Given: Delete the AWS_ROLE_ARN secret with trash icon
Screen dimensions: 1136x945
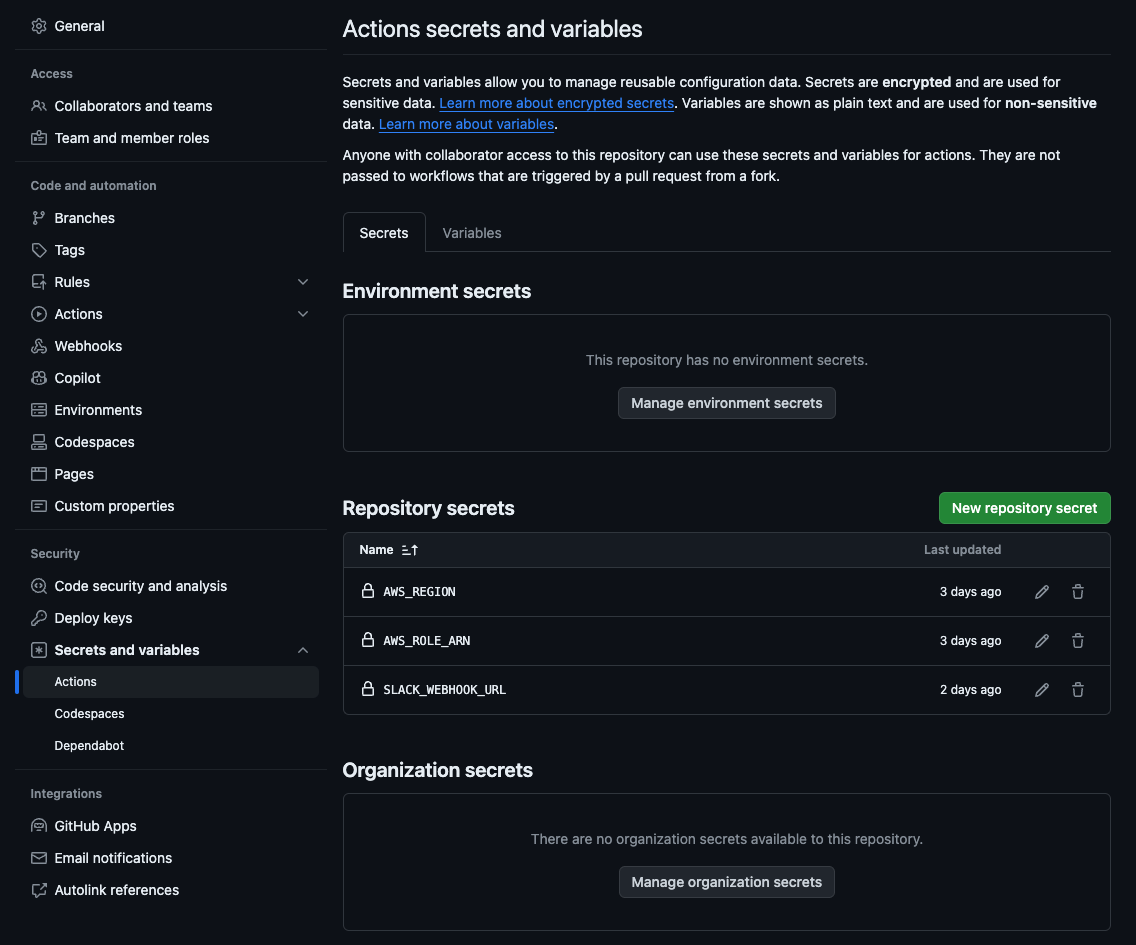Looking at the screenshot, I should click(x=1077, y=641).
